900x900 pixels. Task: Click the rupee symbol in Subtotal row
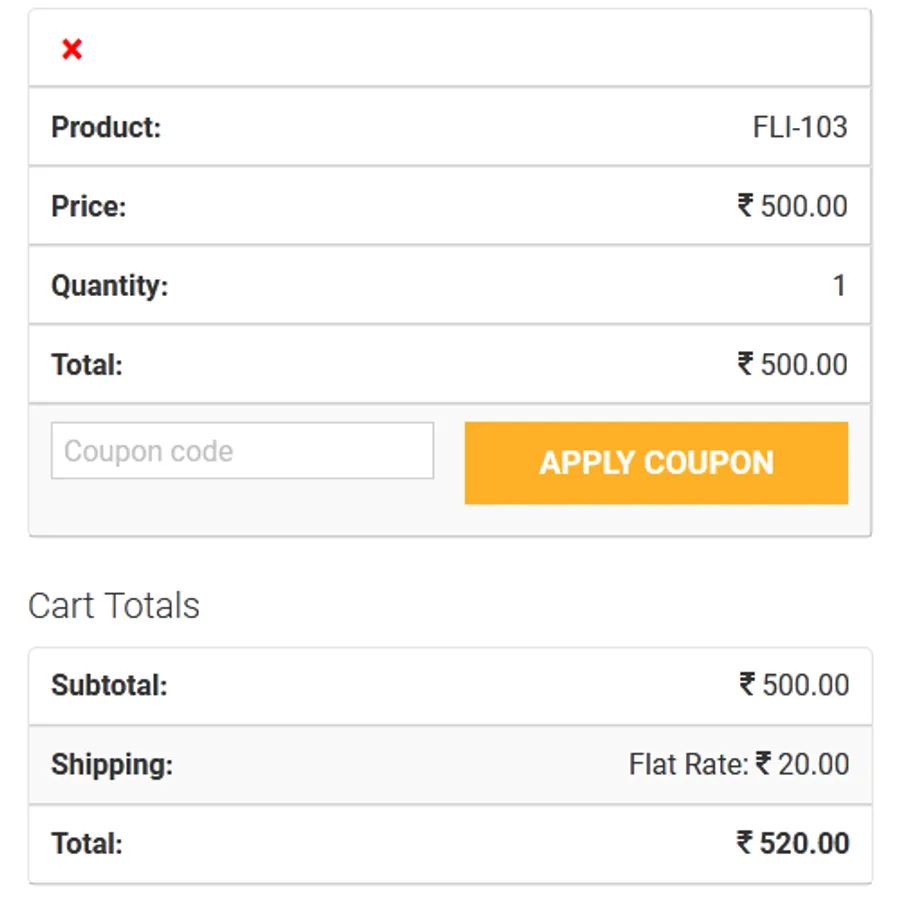click(x=747, y=684)
